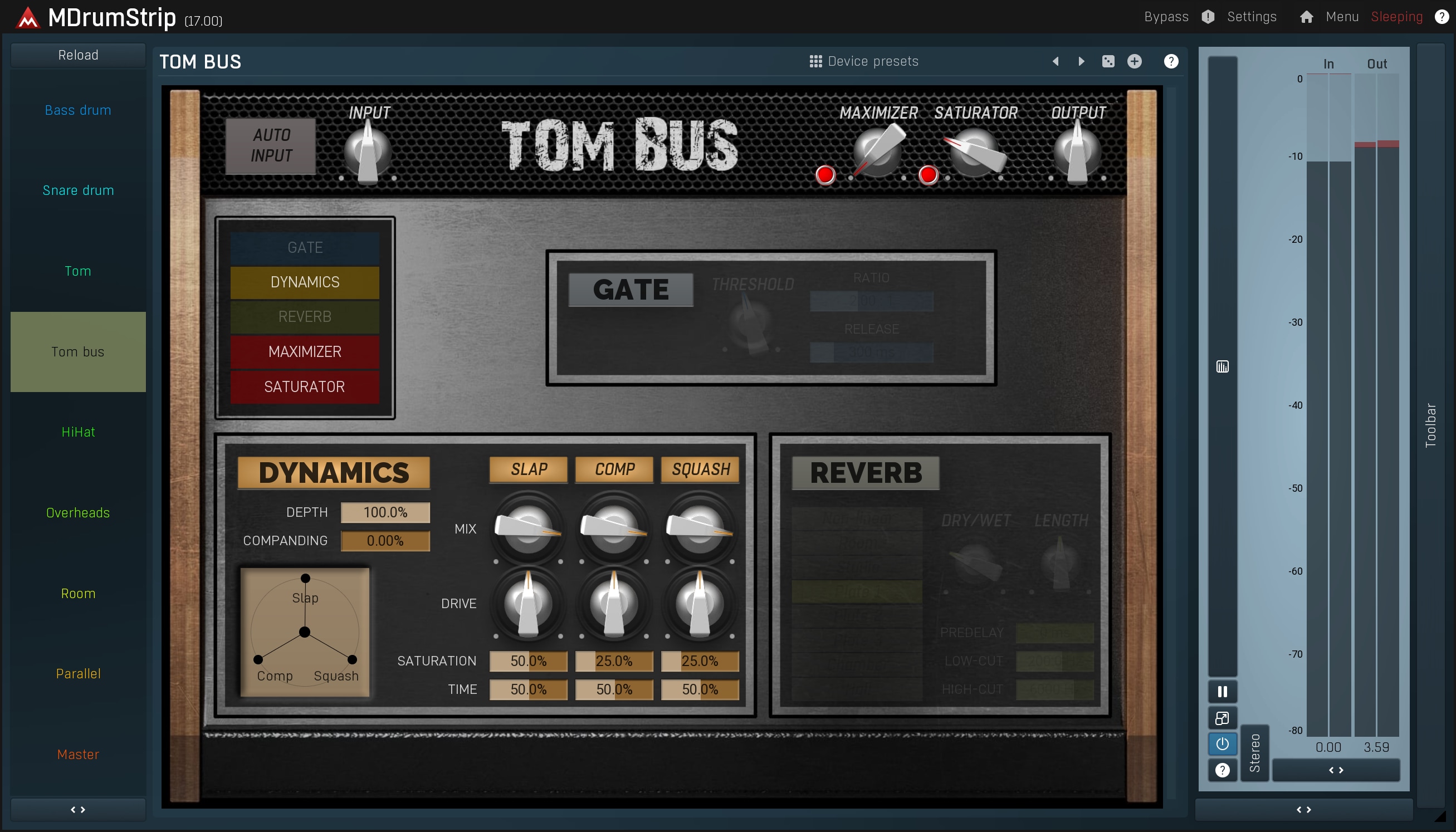Click the meter popup window icon
This screenshot has width=1456, height=832.
coord(1222,718)
